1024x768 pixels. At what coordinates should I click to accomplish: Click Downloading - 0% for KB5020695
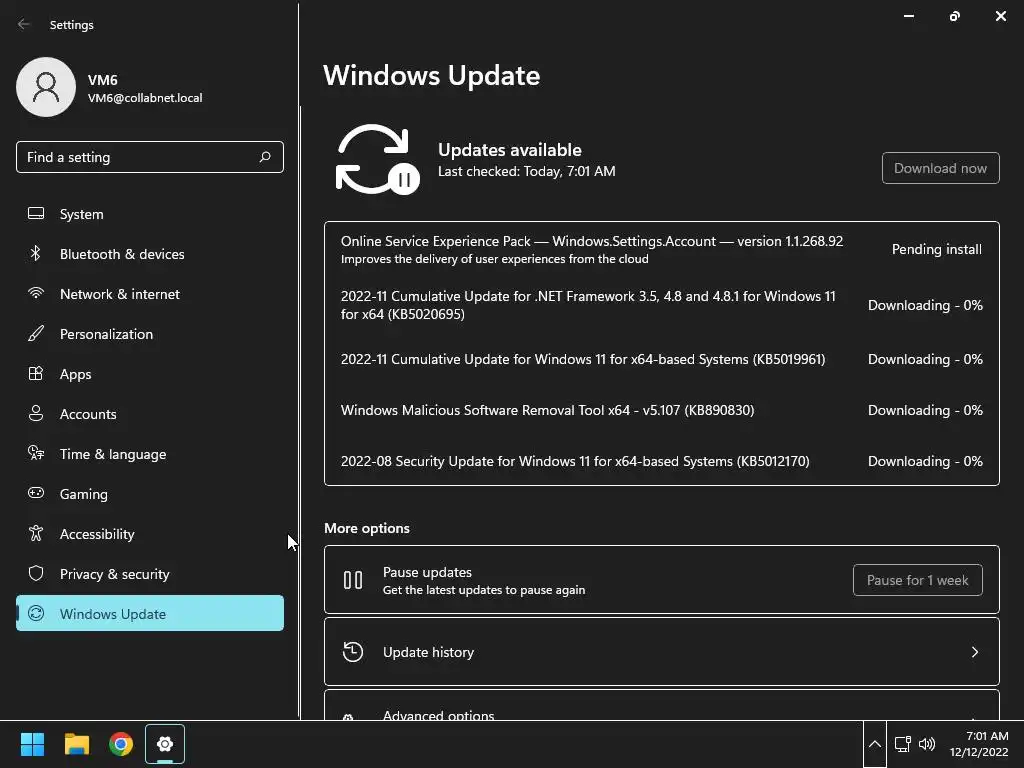[925, 305]
